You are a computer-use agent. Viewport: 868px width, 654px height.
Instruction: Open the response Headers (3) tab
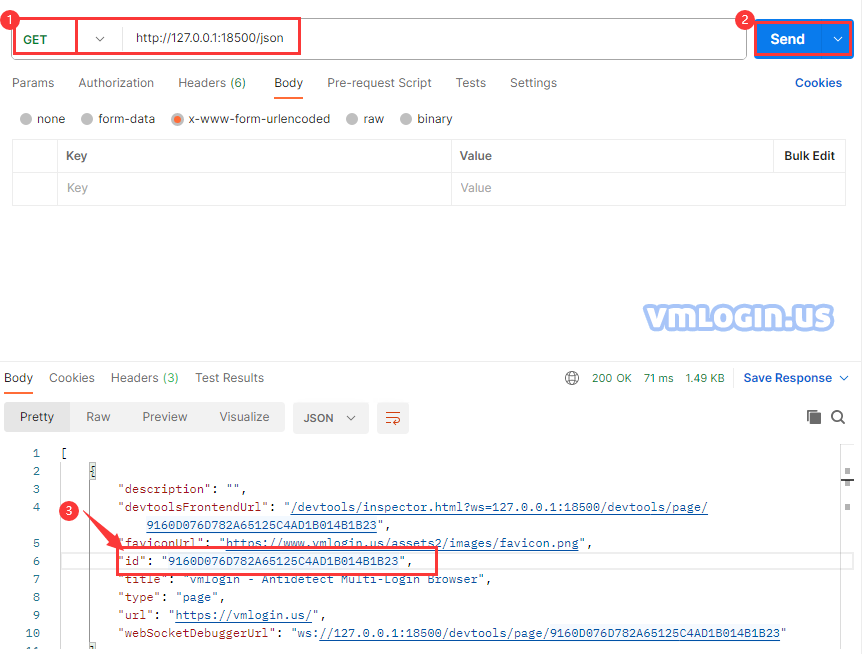tap(144, 378)
